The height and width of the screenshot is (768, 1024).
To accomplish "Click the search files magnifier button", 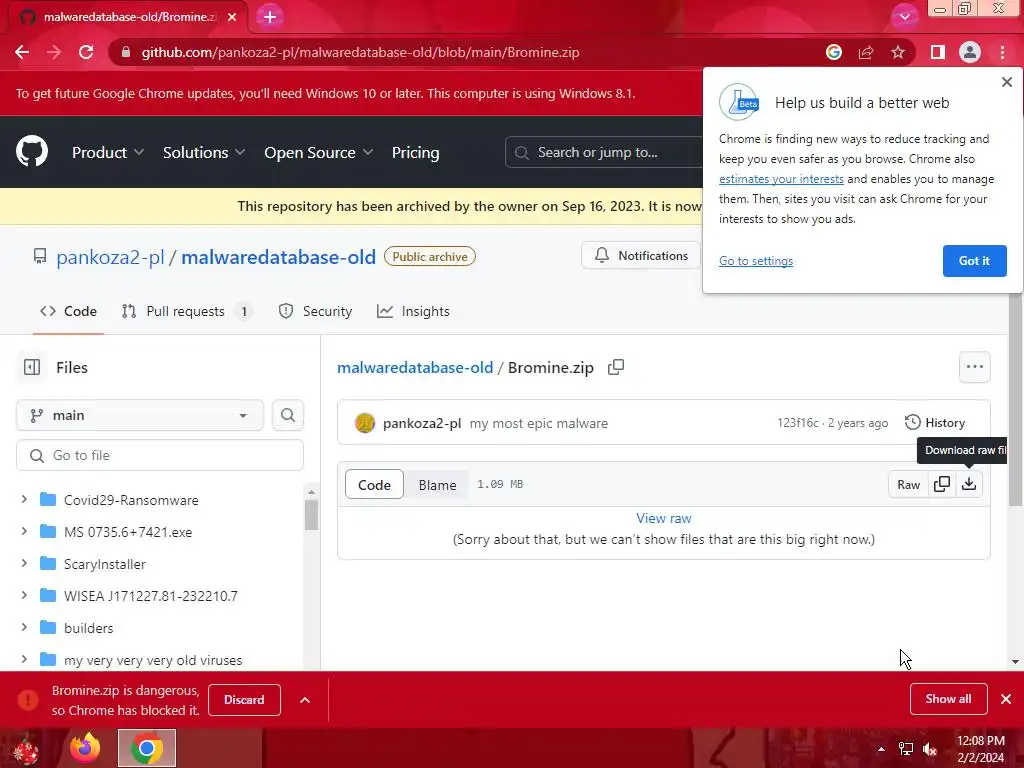I will 288,415.
